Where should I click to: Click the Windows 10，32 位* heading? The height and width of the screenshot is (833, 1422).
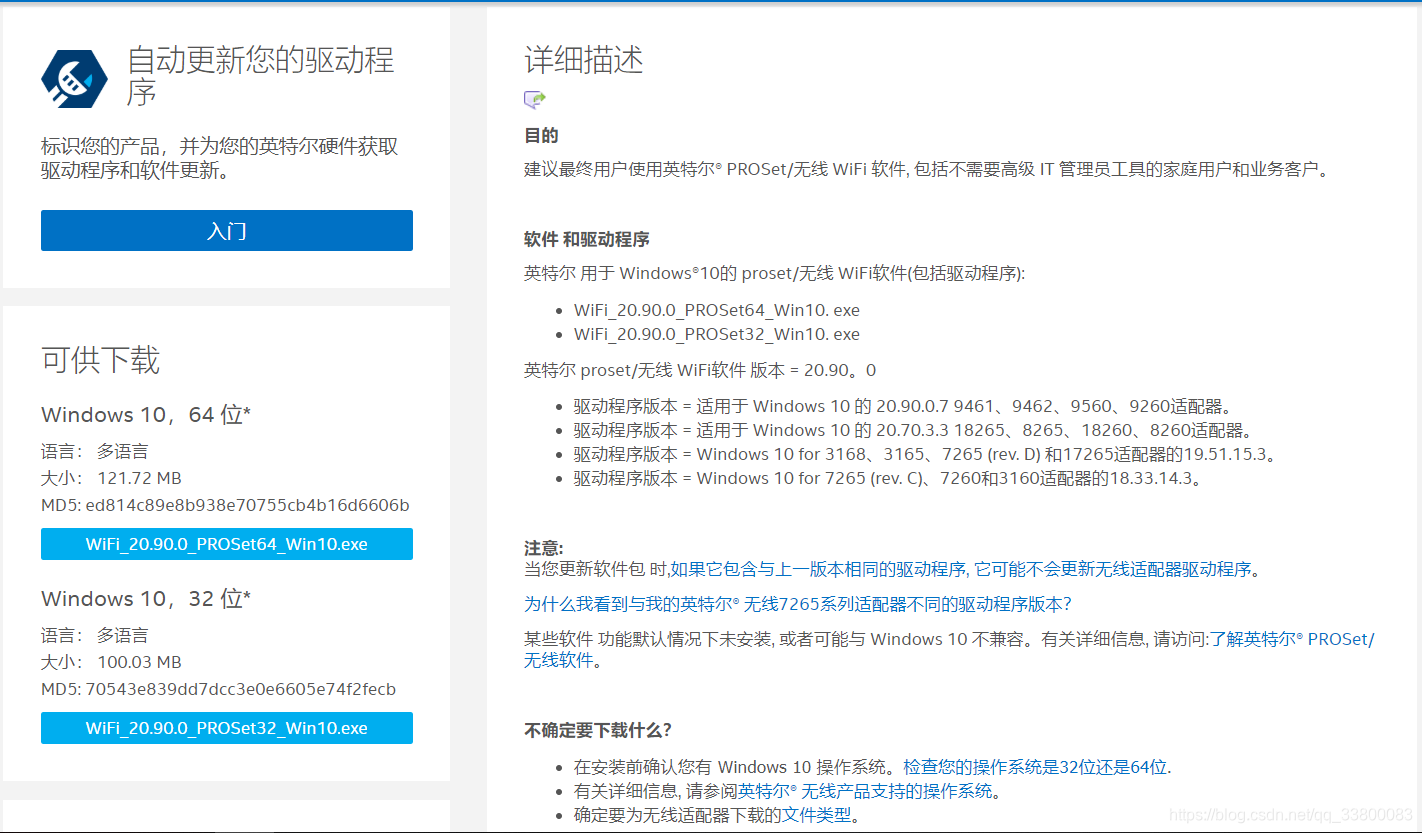(x=146, y=598)
